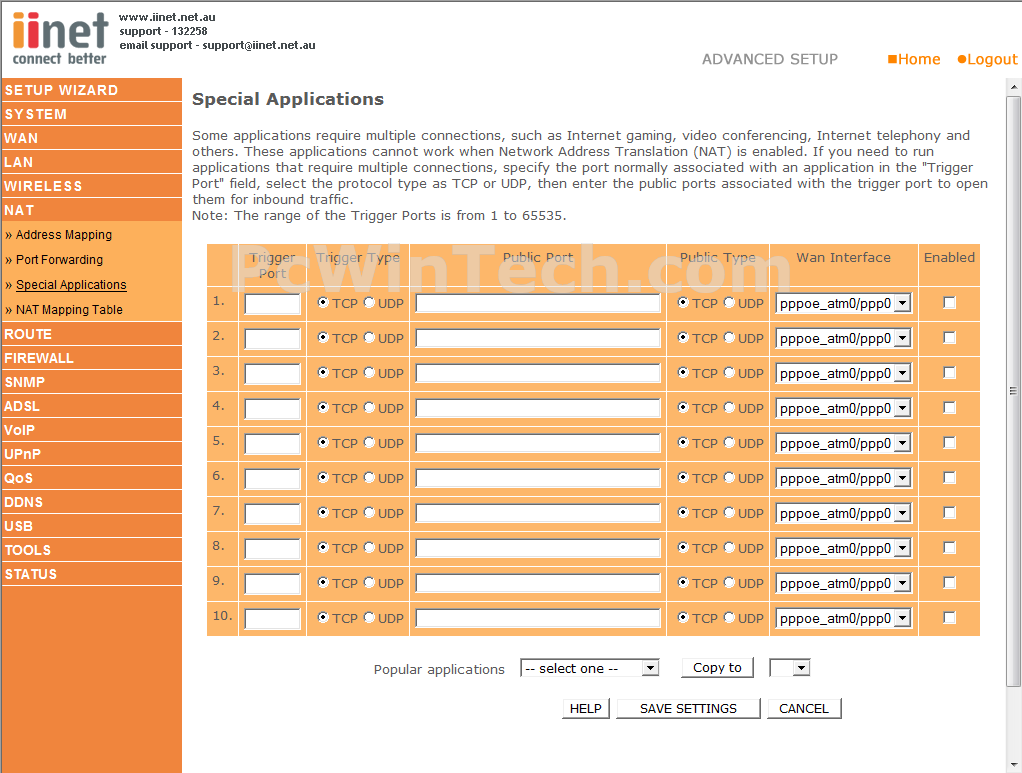This screenshot has height=773, width=1022.
Task: Select LAN in the sidebar
Action: point(91,162)
